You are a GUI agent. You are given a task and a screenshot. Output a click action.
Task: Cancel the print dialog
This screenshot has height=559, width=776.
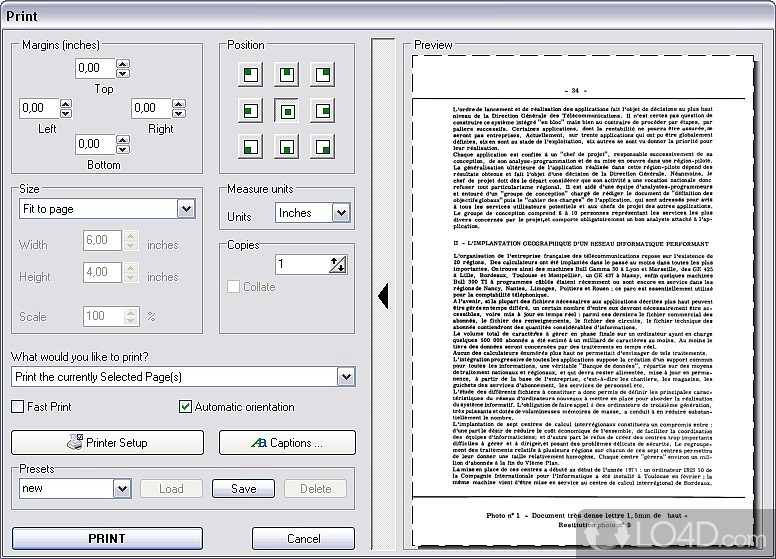click(303, 538)
